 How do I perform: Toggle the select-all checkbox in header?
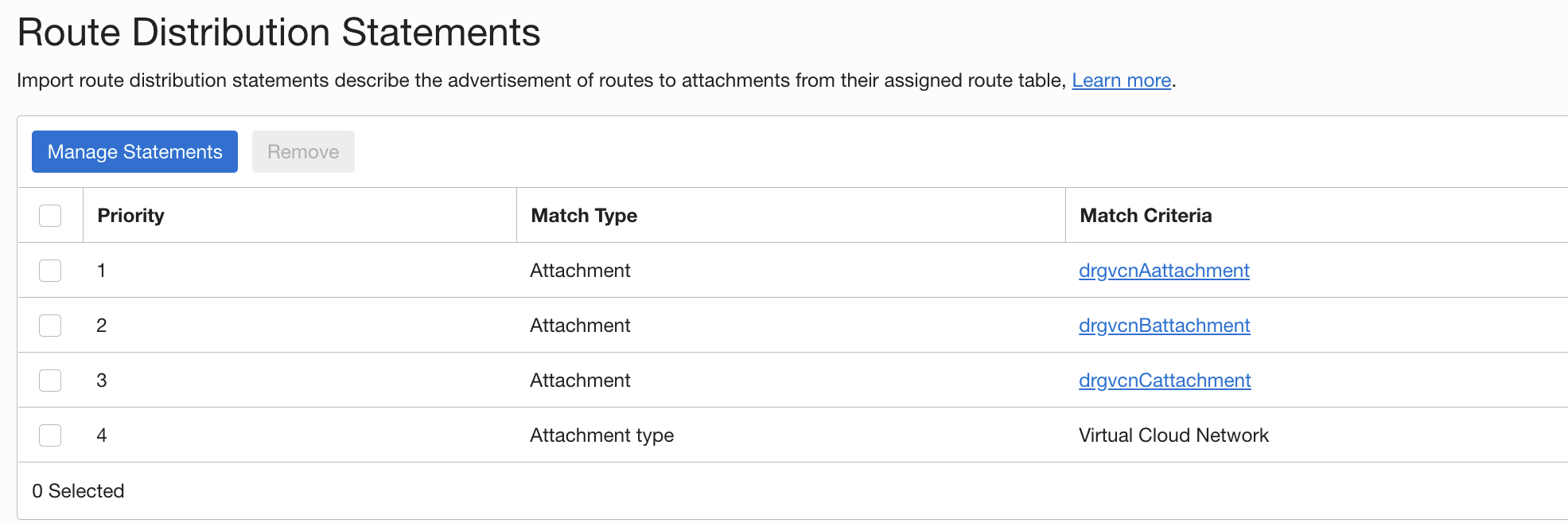coord(50,216)
